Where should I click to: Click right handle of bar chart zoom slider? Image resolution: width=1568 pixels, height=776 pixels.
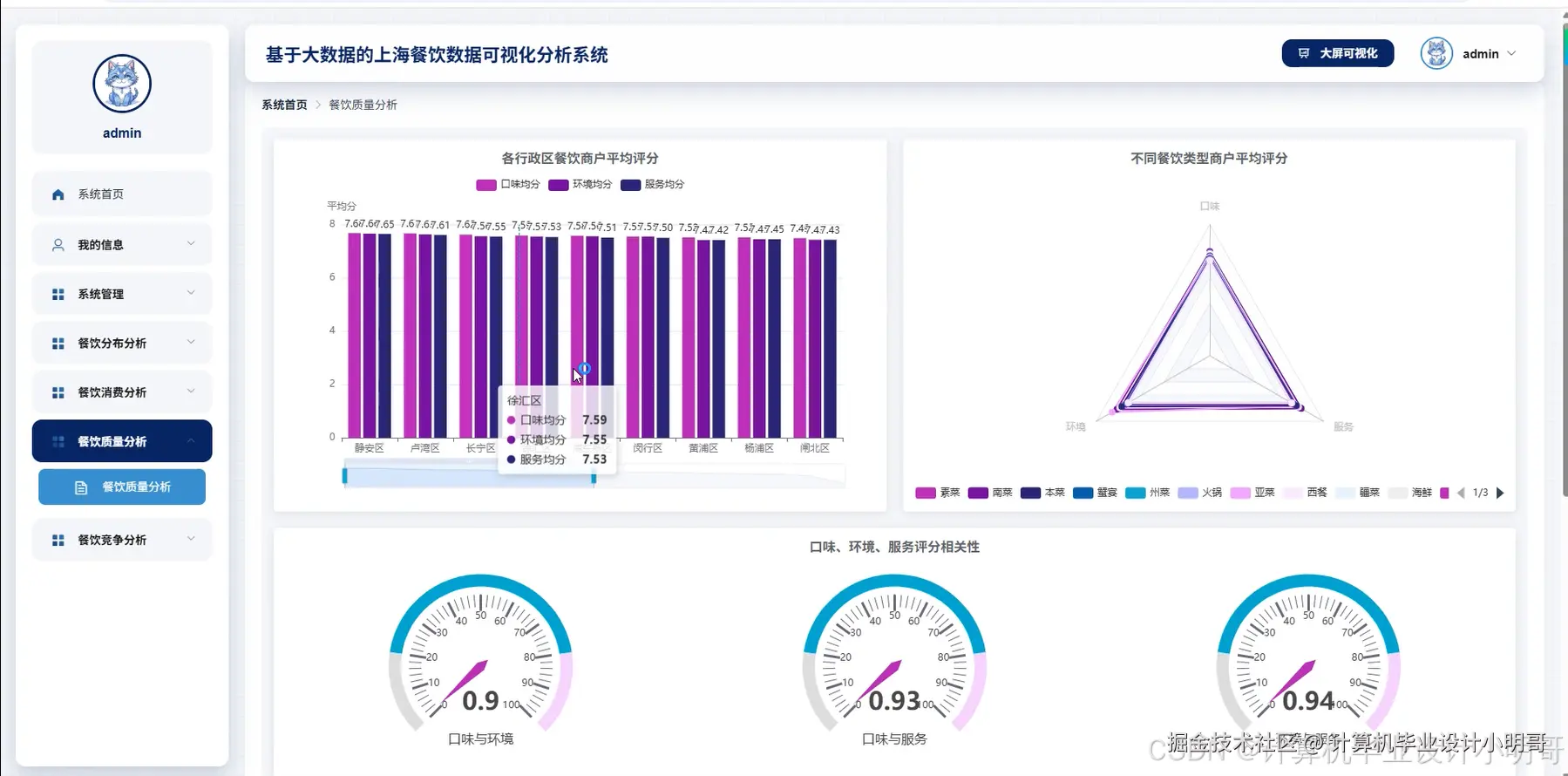594,478
